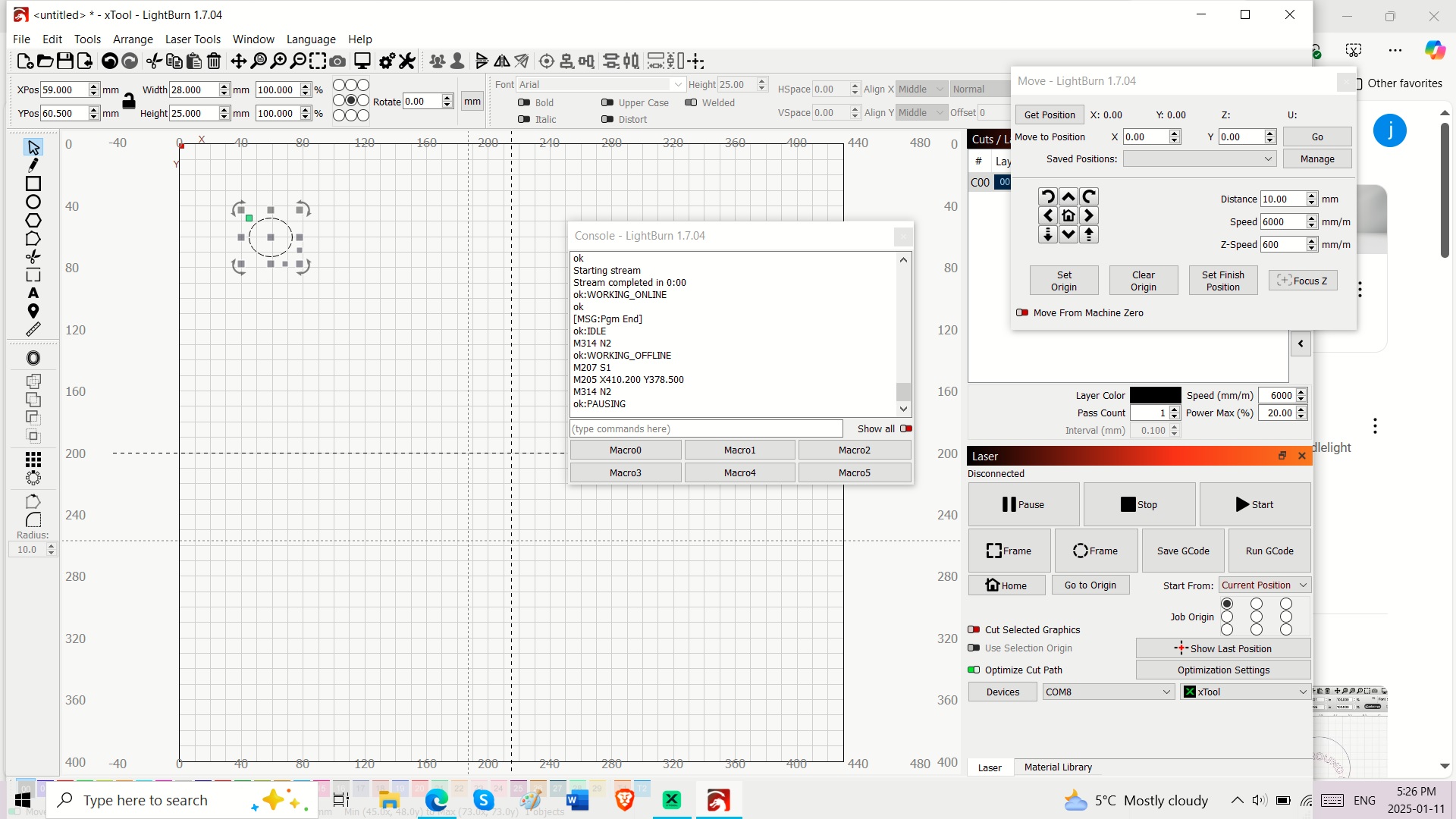Toggle Italic font switch

point(524,120)
